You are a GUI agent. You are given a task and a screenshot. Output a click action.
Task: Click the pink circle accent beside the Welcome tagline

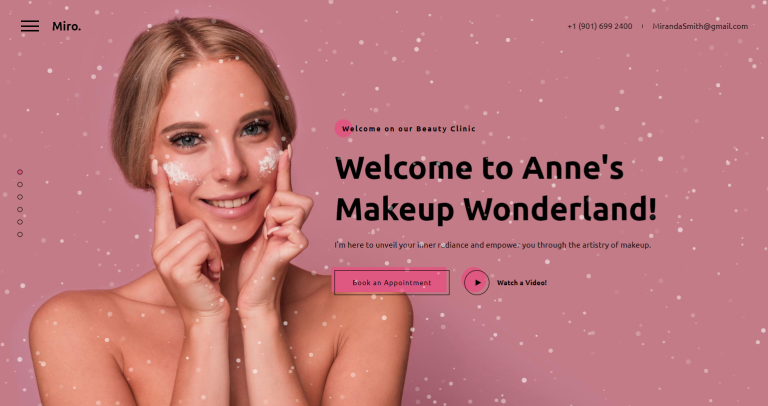pyautogui.click(x=343, y=128)
